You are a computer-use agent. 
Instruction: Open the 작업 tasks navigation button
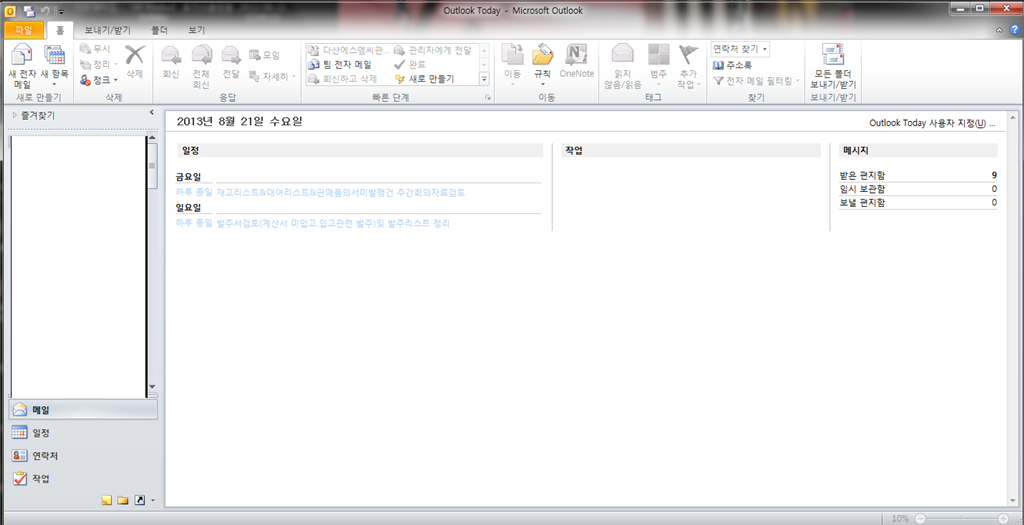[83, 479]
